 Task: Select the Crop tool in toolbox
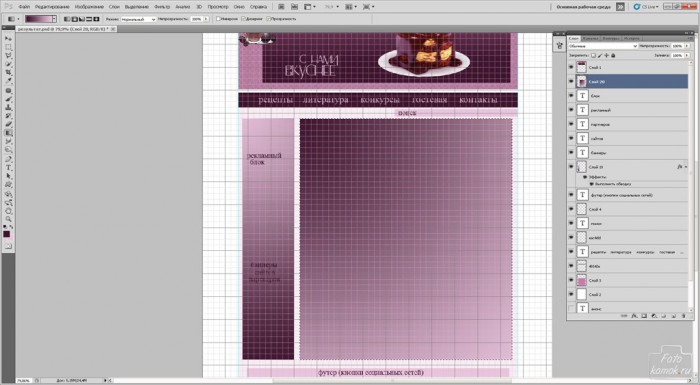[x=8, y=72]
